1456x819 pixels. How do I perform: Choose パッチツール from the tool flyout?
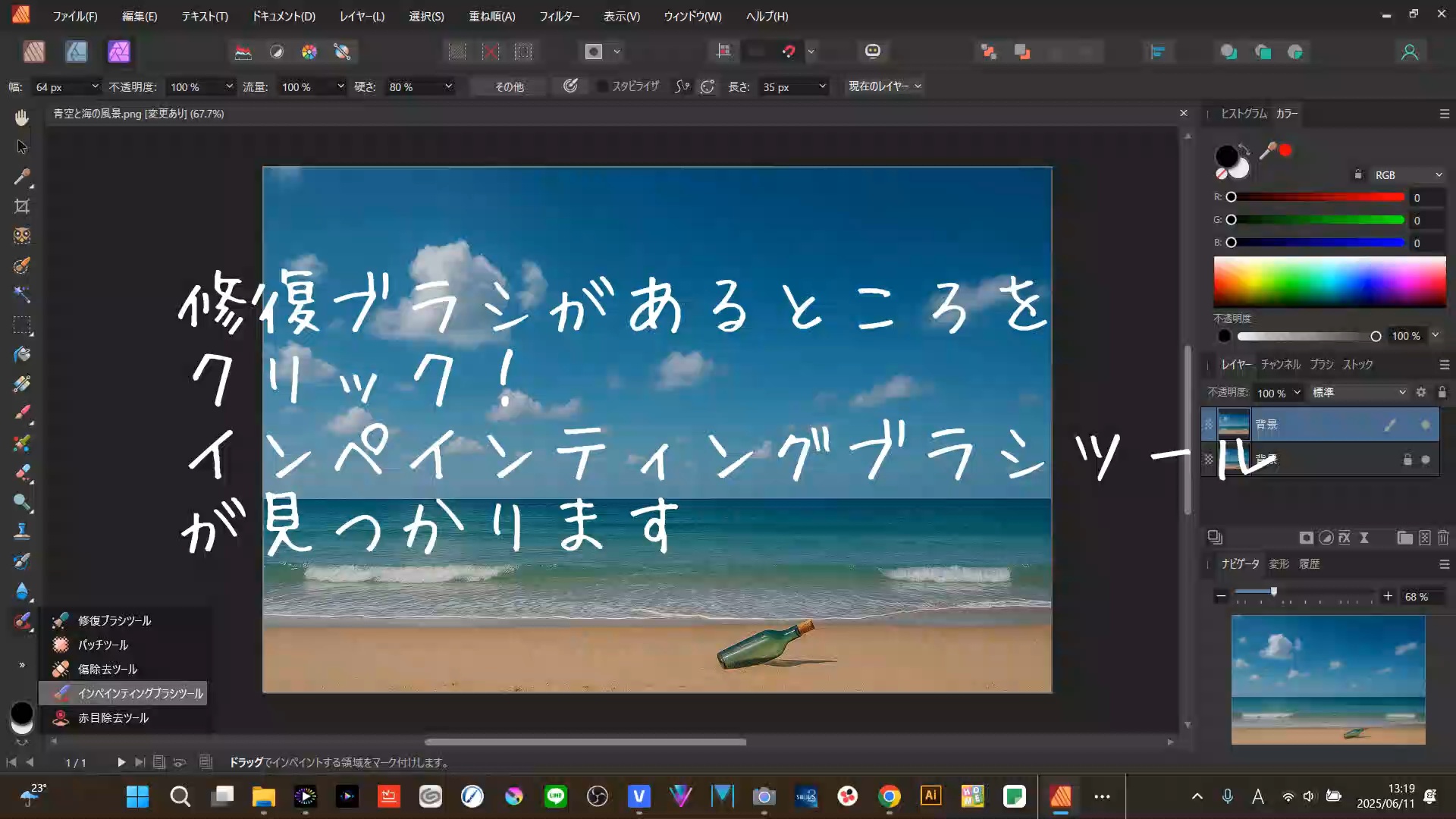(102, 644)
